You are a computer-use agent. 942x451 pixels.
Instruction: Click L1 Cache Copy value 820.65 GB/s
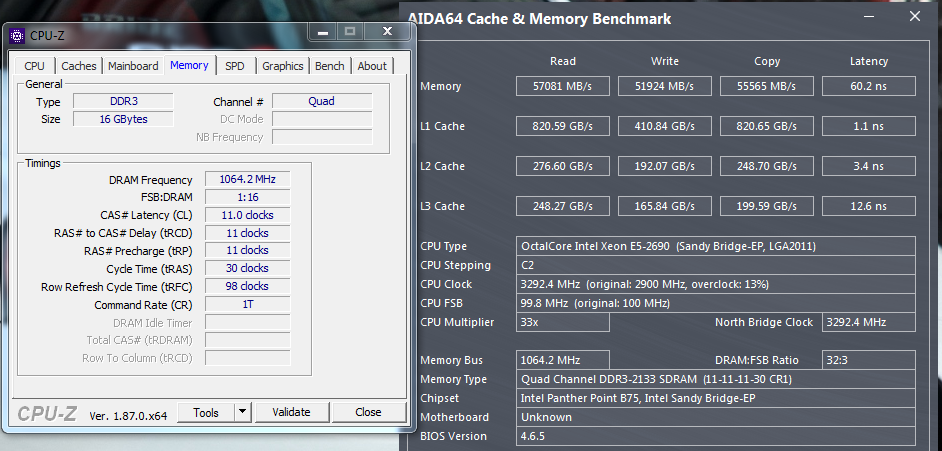click(x=767, y=126)
